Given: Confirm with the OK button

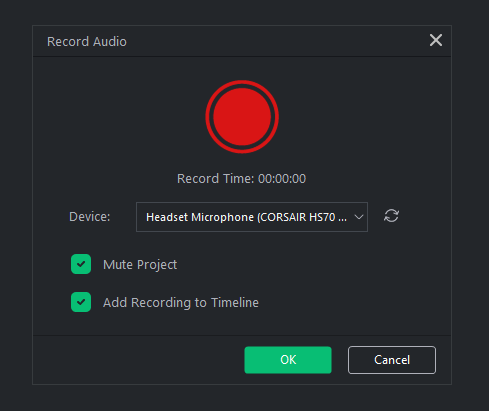Looking at the screenshot, I should point(288,360).
